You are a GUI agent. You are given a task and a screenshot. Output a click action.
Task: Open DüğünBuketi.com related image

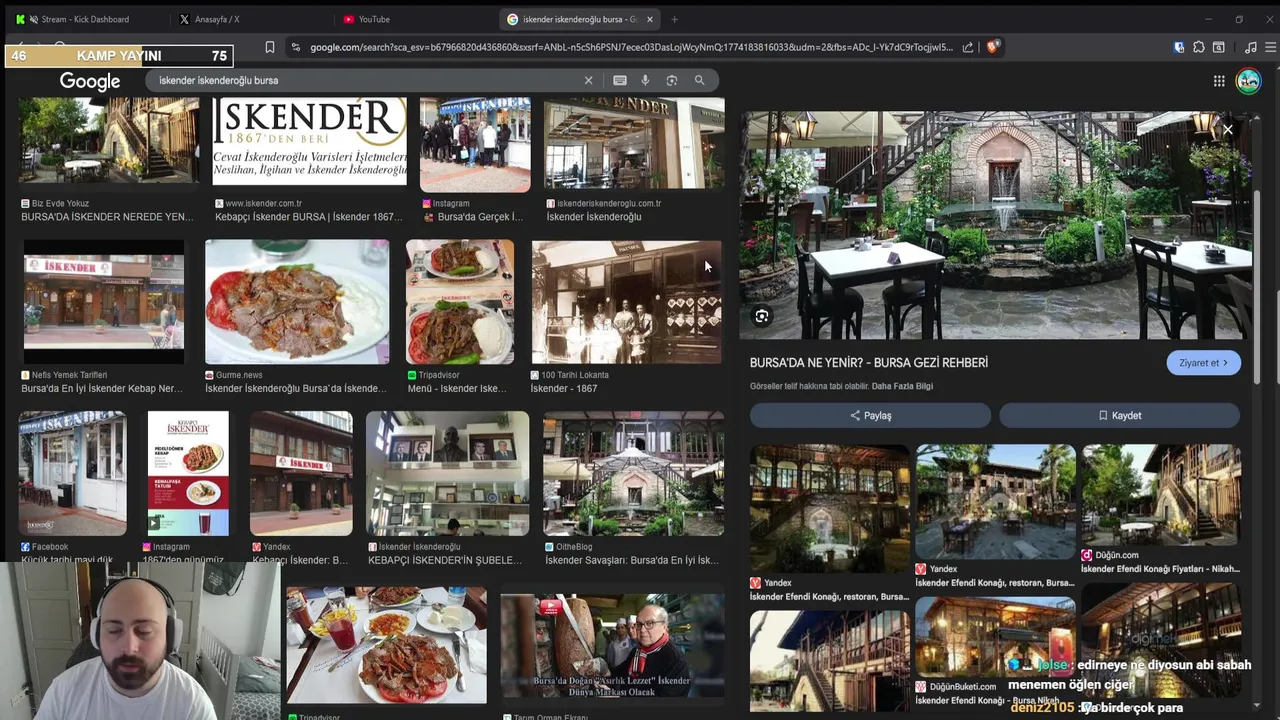pyautogui.click(x=995, y=636)
